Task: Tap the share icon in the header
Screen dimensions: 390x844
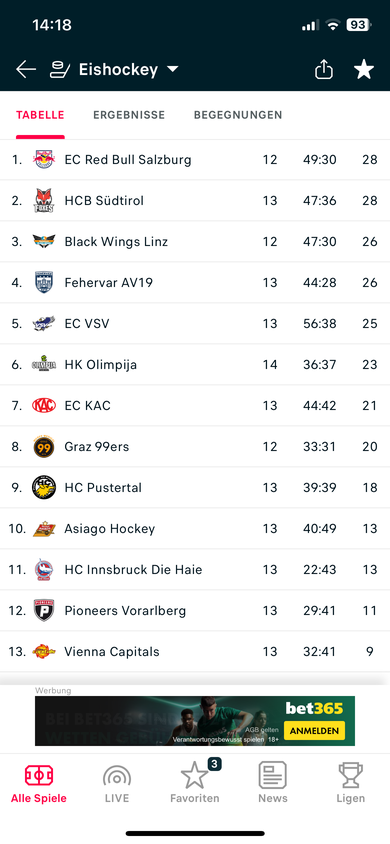Action: 324,69
